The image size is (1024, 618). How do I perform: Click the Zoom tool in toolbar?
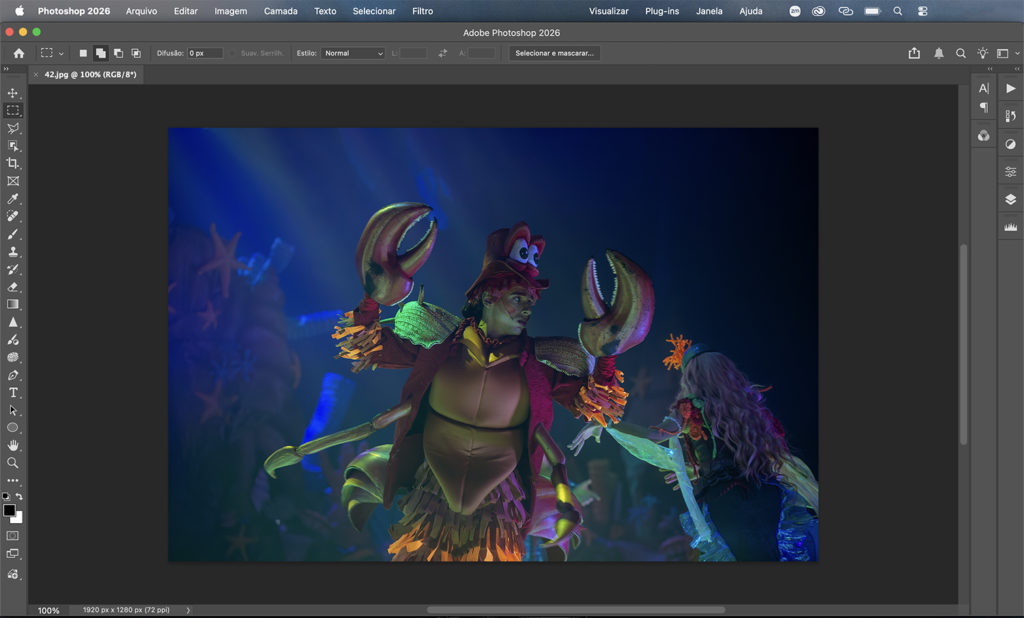point(13,463)
